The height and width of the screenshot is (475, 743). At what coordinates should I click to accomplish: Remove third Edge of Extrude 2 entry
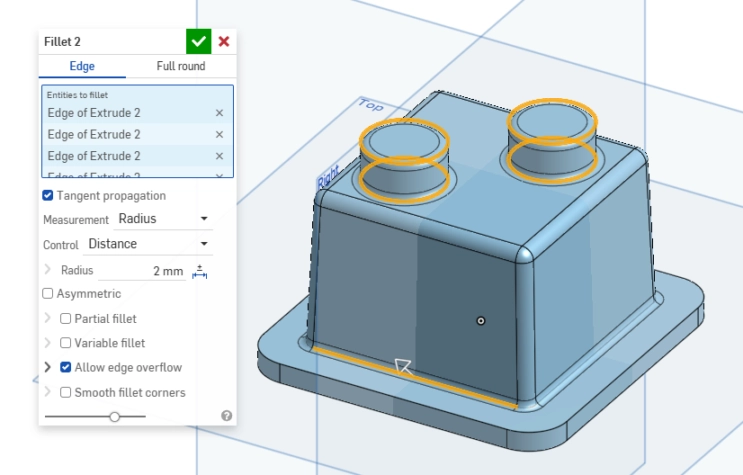tap(219, 156)
